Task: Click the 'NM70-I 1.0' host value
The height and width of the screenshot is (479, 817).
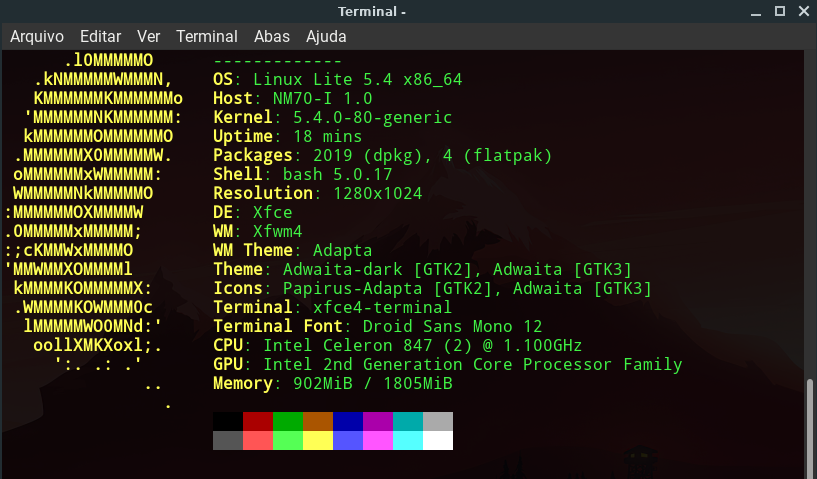Action: click(323, 99)
